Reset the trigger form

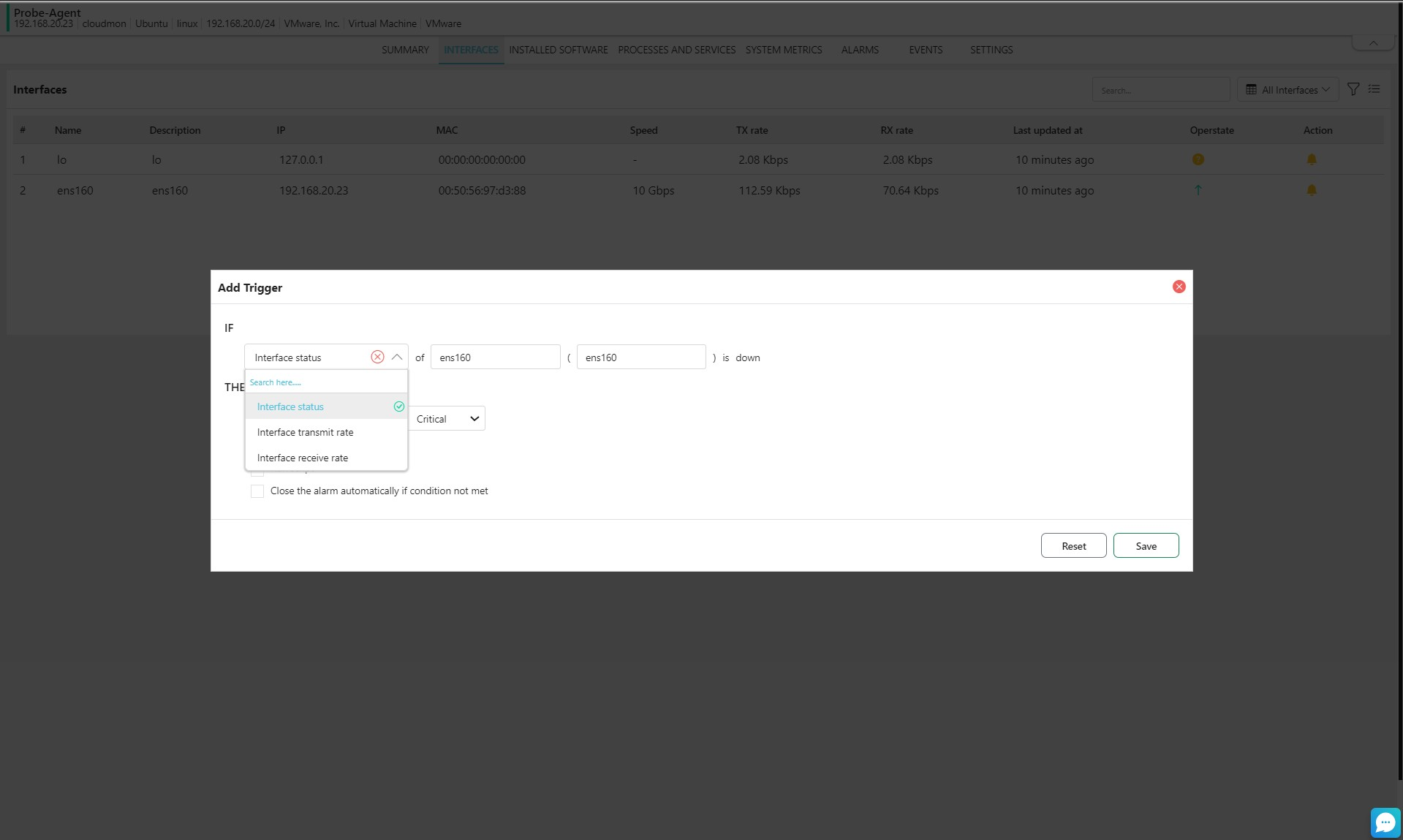(x=1073, y=546)
